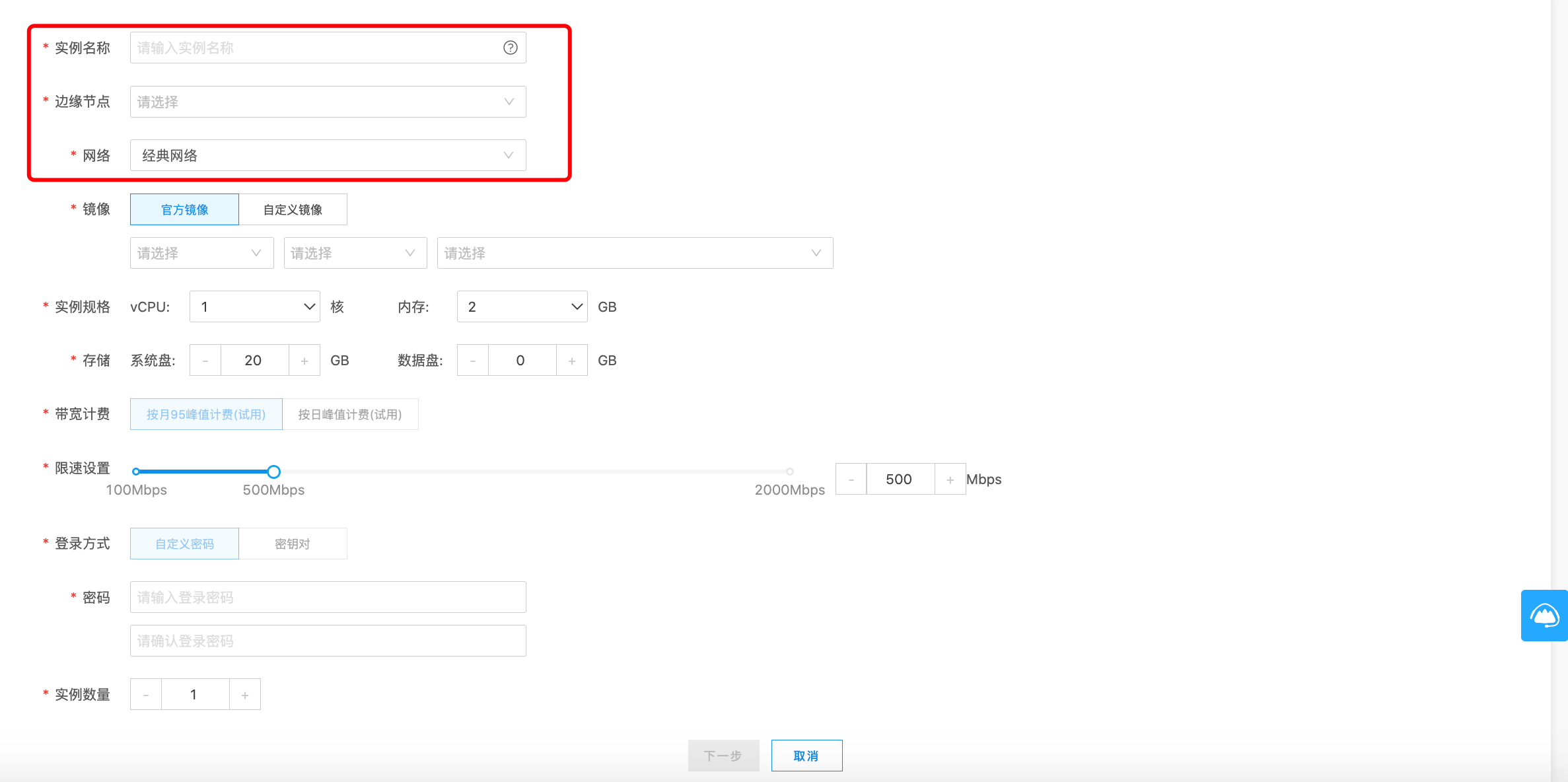The width and height of the screenshot is (1568, 782).
Task: Choose 按月95峰值计费(试用) billing option
Action: coord(206,415)
